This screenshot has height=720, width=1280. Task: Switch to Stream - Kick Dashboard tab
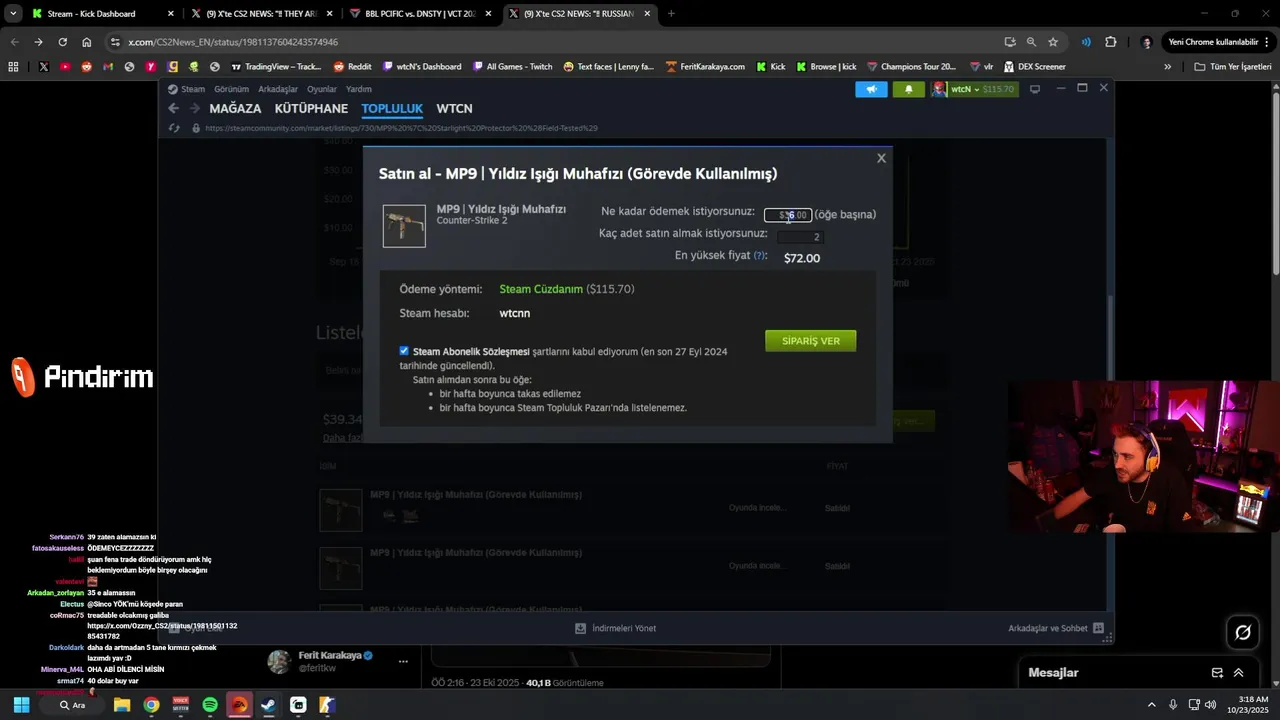click(x=102, y=14)
